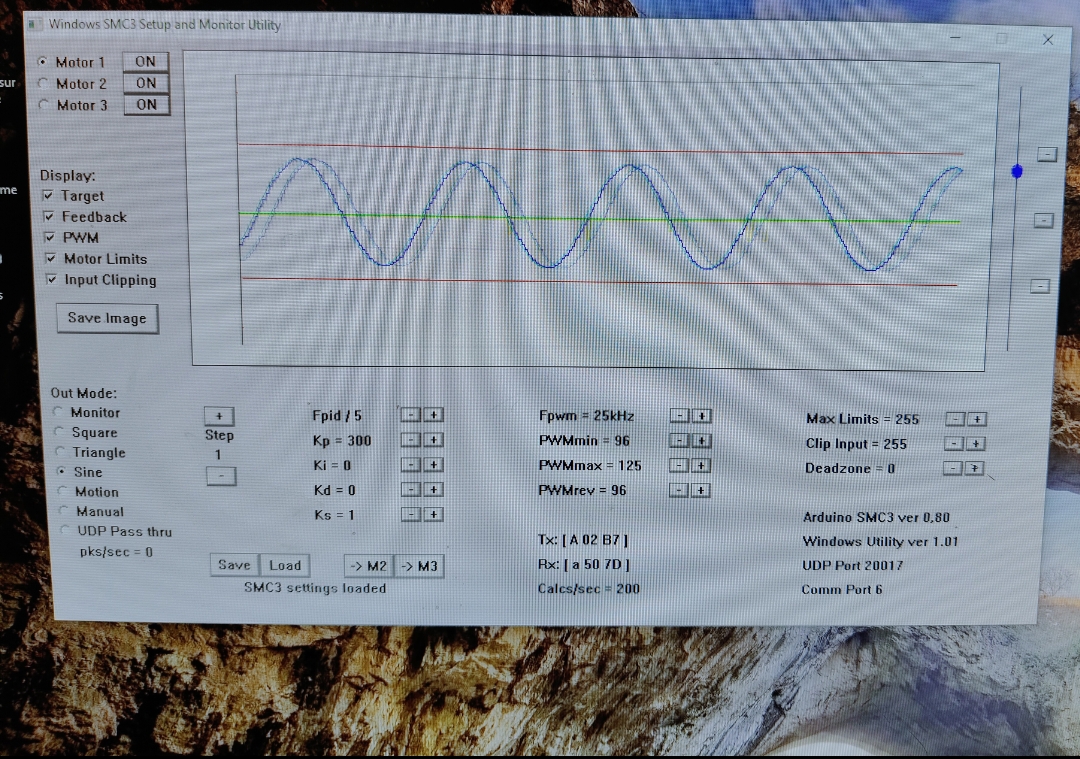Decrease Ki value
This screenshot has width=1080, height=759.
click(x=411, y=465)
